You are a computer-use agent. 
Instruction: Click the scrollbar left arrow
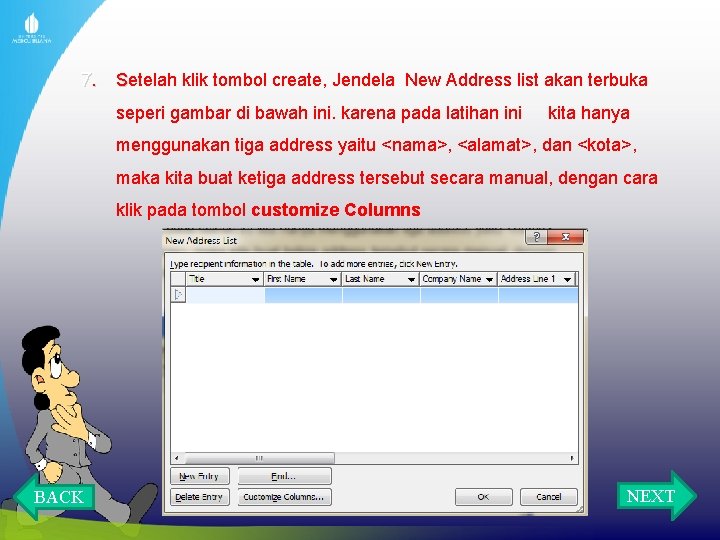(x=177, y=458)
